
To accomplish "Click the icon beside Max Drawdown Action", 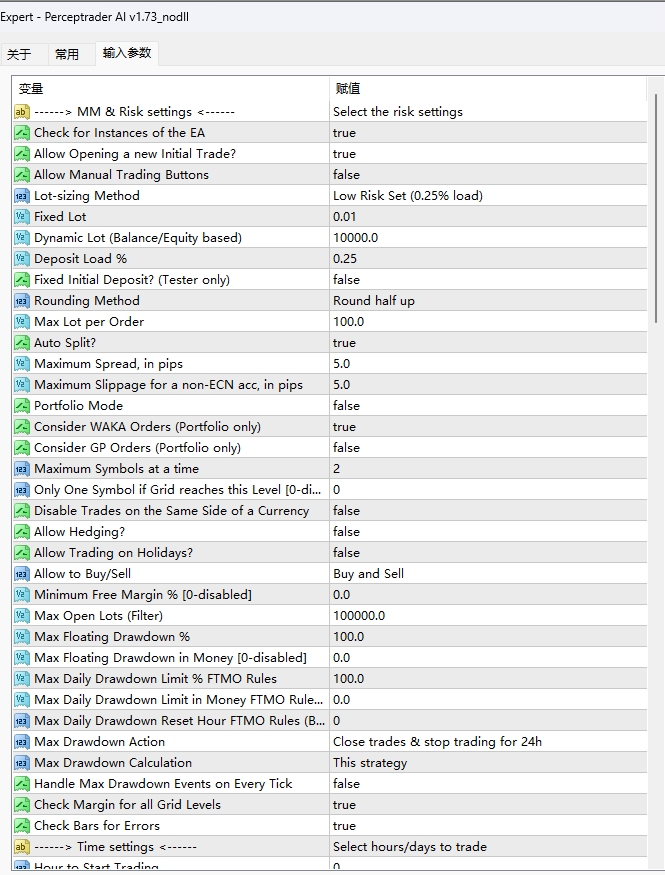I will coord(21,742).
